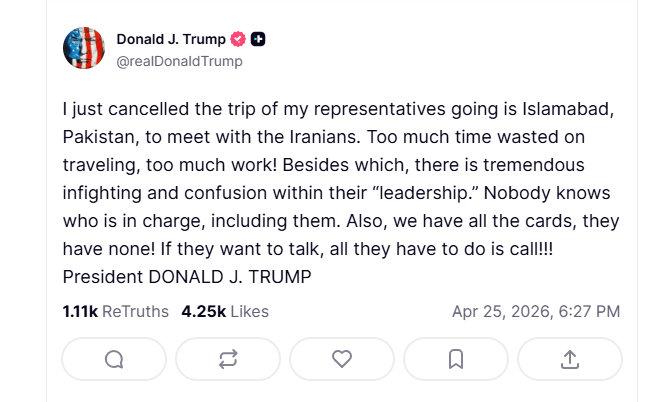
Task: Like the post with the heart icon
Action: click(342, 359)
